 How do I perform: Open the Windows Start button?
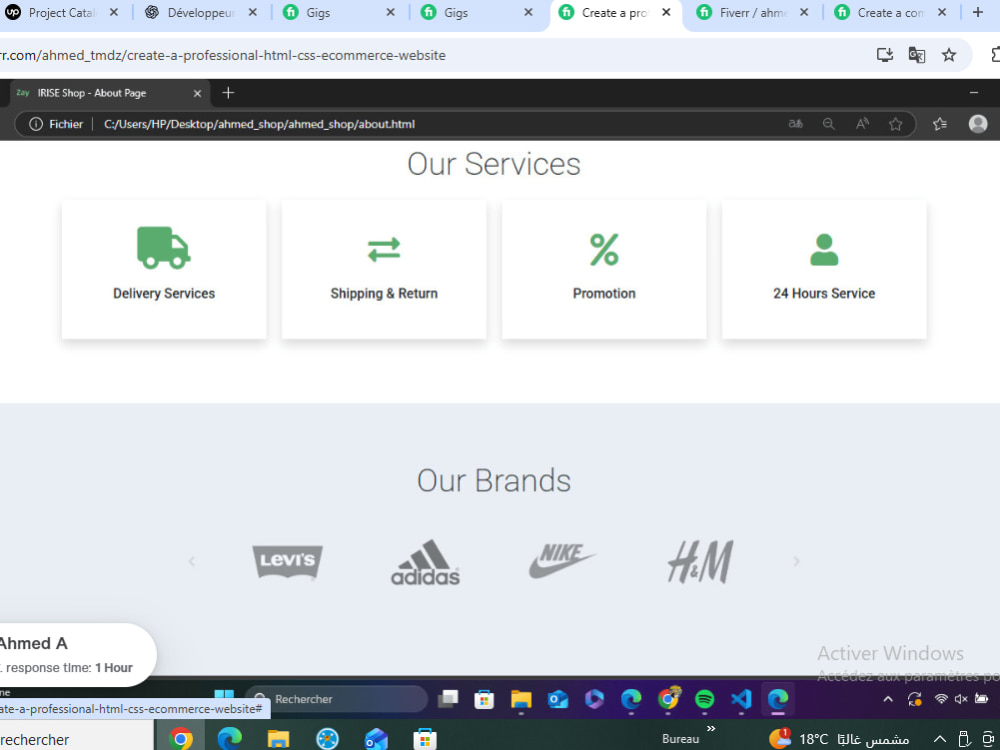(x=224, y=697)
